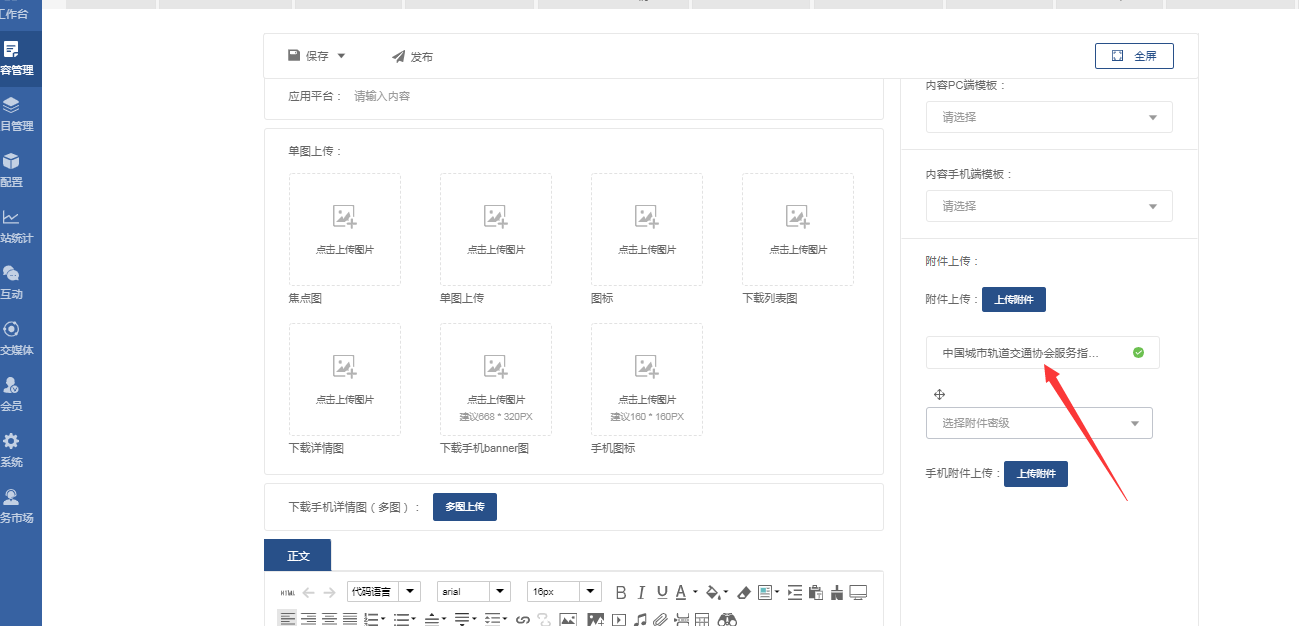Open the 站统计 chart icon in sidebar

coord(12,225)
